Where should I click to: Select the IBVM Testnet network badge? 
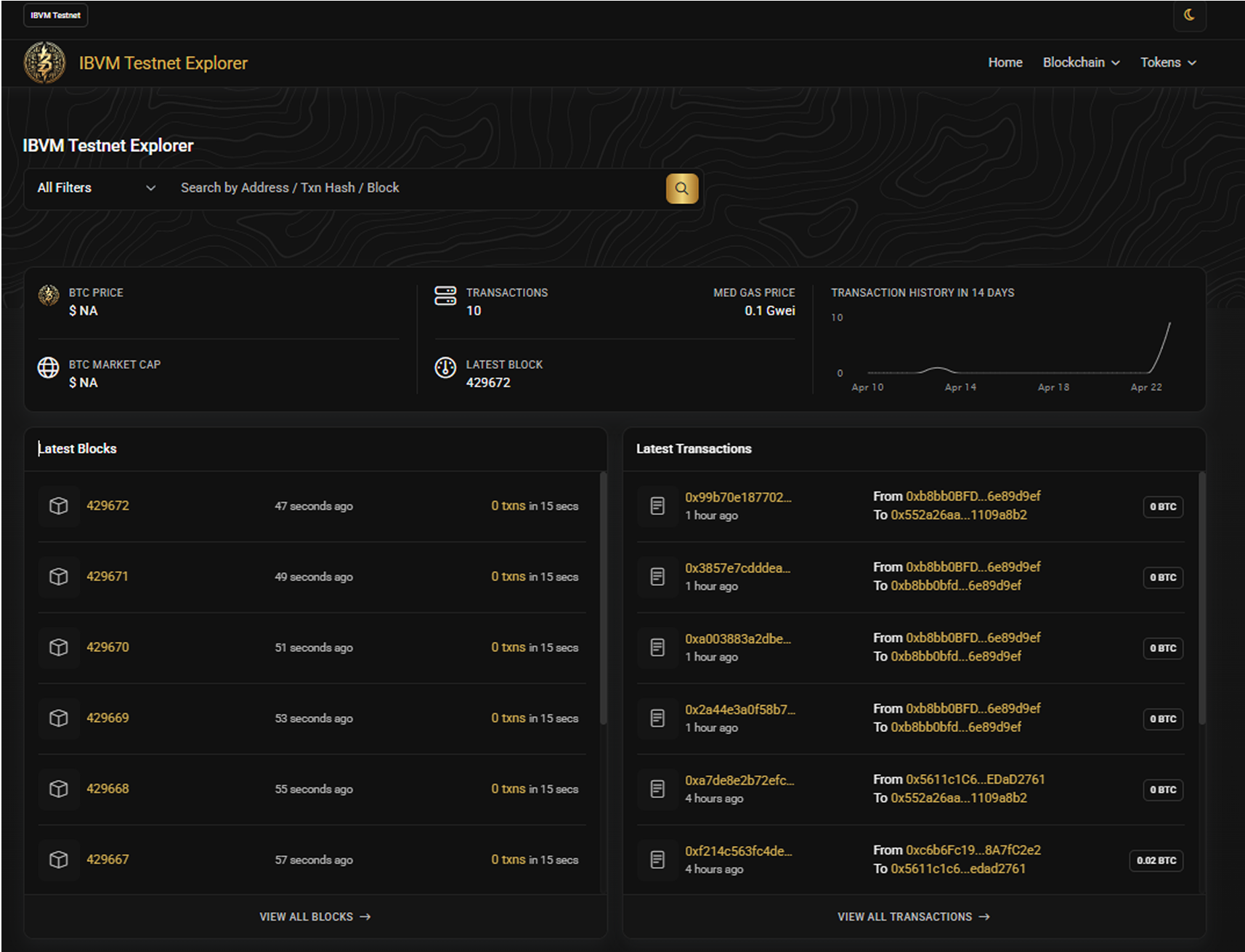(x=56, y=15)
